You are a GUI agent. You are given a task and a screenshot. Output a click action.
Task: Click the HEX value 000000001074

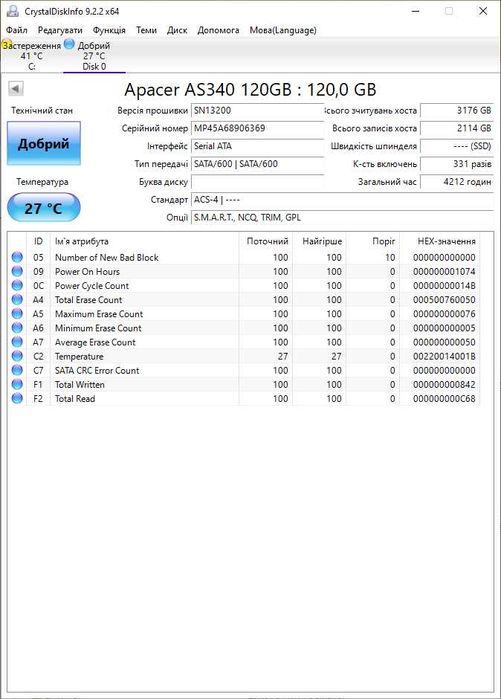pyautogui.click(x=444, y=271)
